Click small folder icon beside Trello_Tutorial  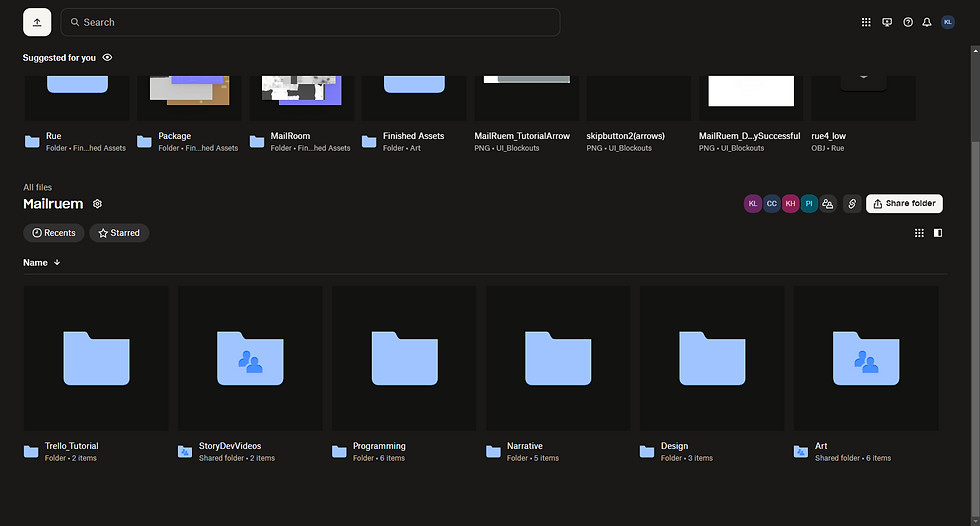(31, 451)
